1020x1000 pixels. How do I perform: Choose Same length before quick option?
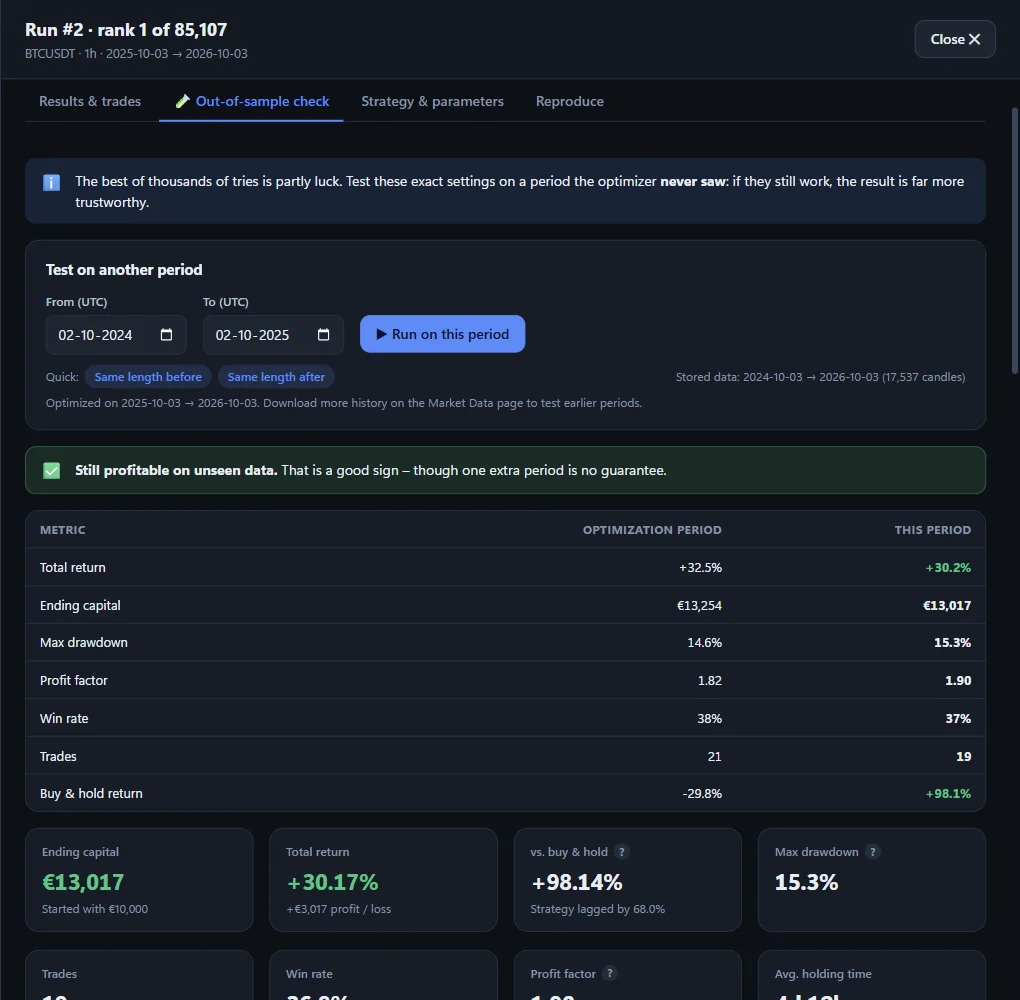pos(148,377)
